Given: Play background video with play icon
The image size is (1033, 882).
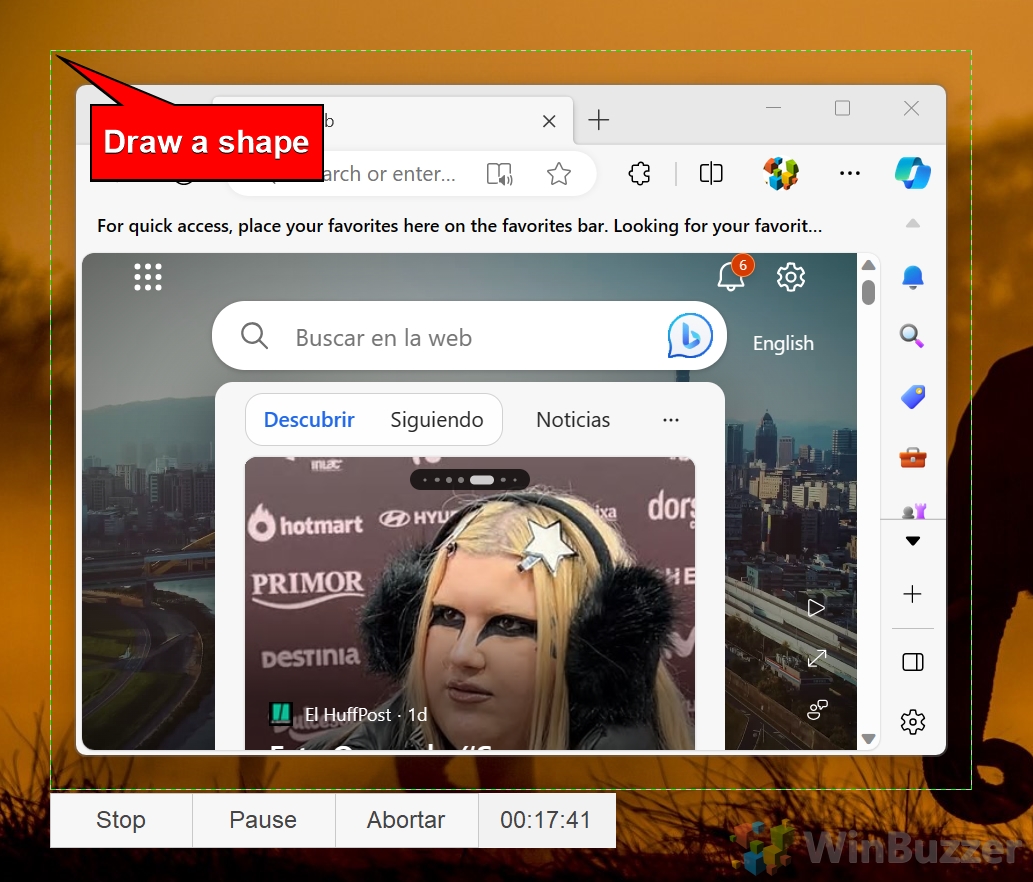Looking at the screenshot, I should click(x=816, y=608).
